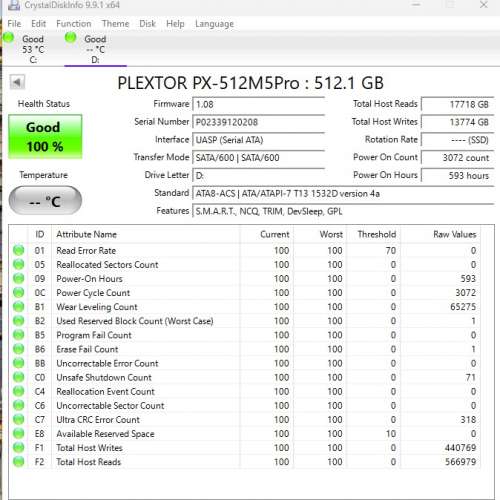Viewport: 500px width, 500px height.
Task: Select the Total Host Reads attribute row F2
Action: pyautogui.click(x=245, y=462)
